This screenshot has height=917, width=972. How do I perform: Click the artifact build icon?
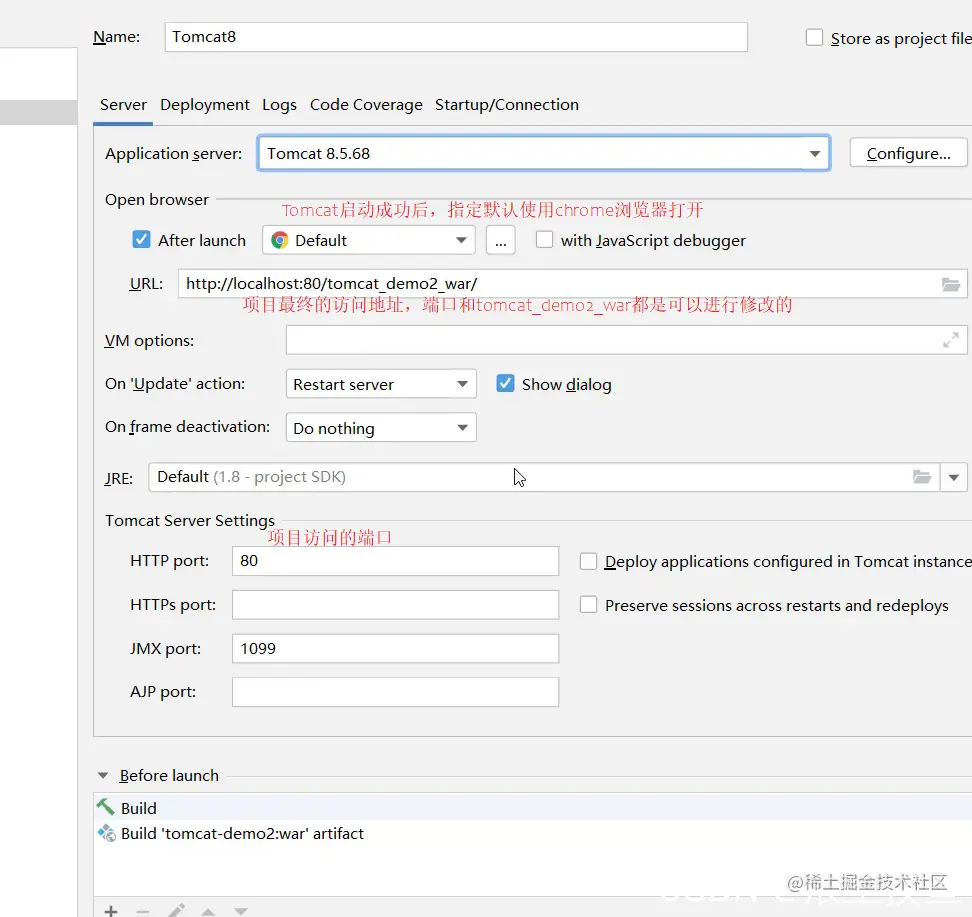[x=107, y=833]
